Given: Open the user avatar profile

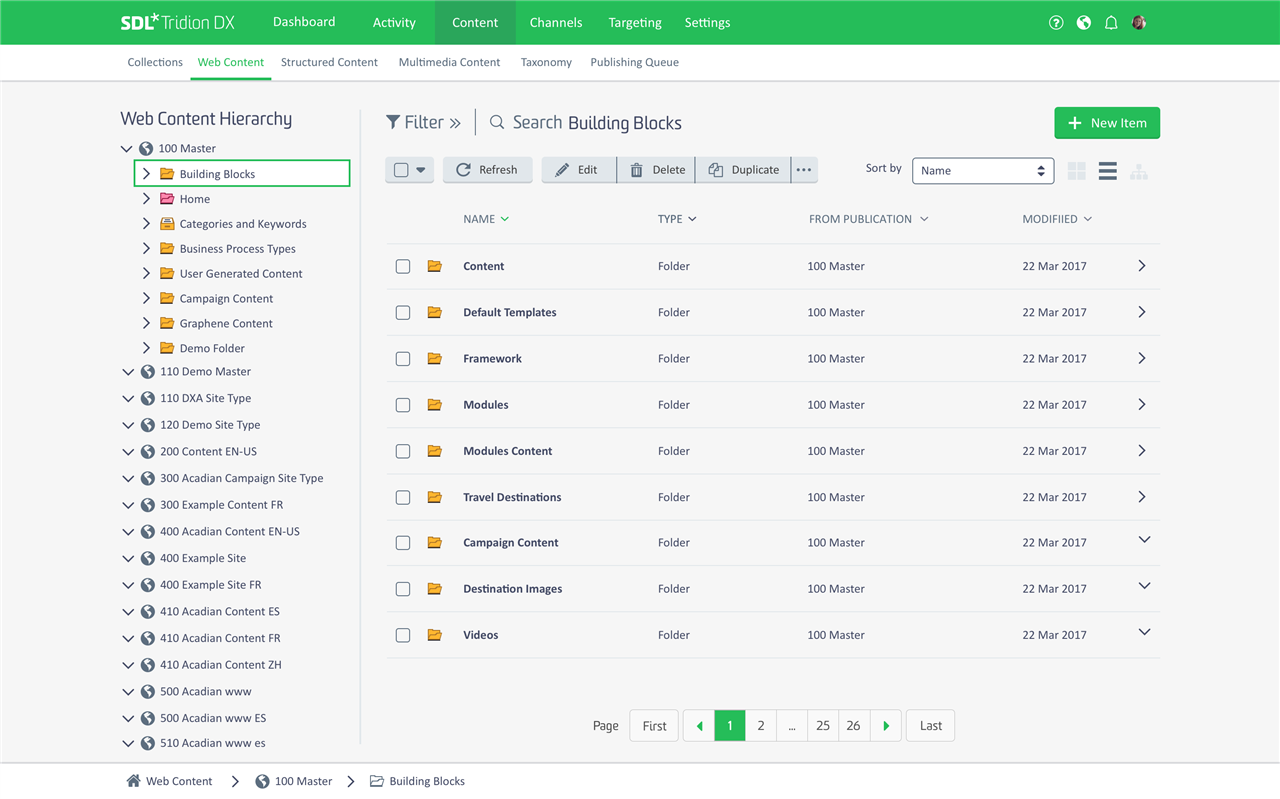Looking at the screenshot, I should click(1139, 22).
